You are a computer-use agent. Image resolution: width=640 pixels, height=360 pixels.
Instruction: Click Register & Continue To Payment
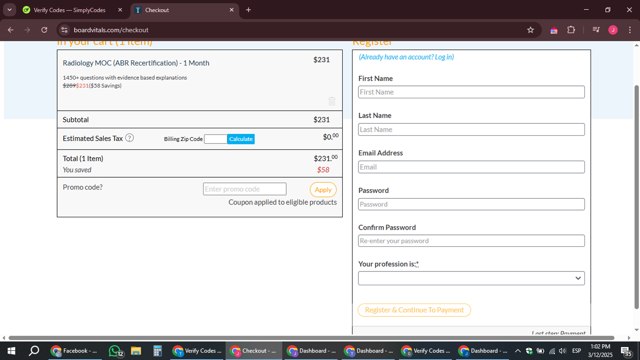414,310
